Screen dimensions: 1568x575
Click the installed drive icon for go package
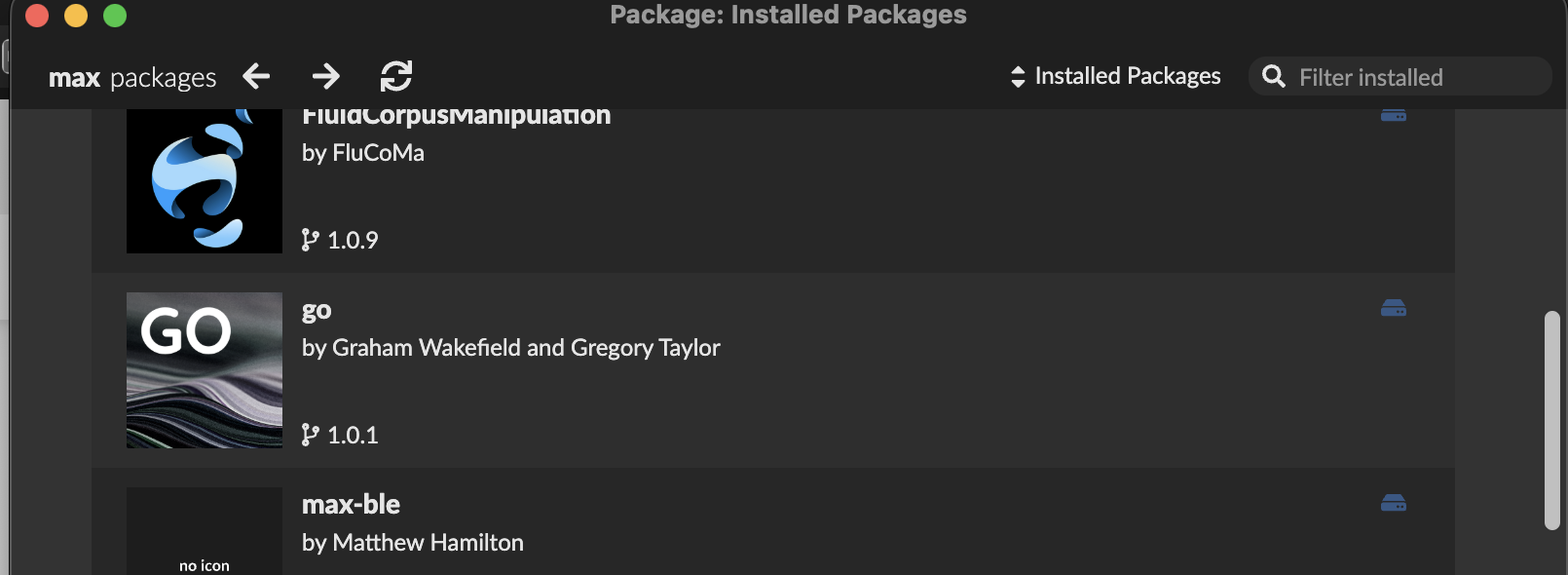coord(1394,309)
